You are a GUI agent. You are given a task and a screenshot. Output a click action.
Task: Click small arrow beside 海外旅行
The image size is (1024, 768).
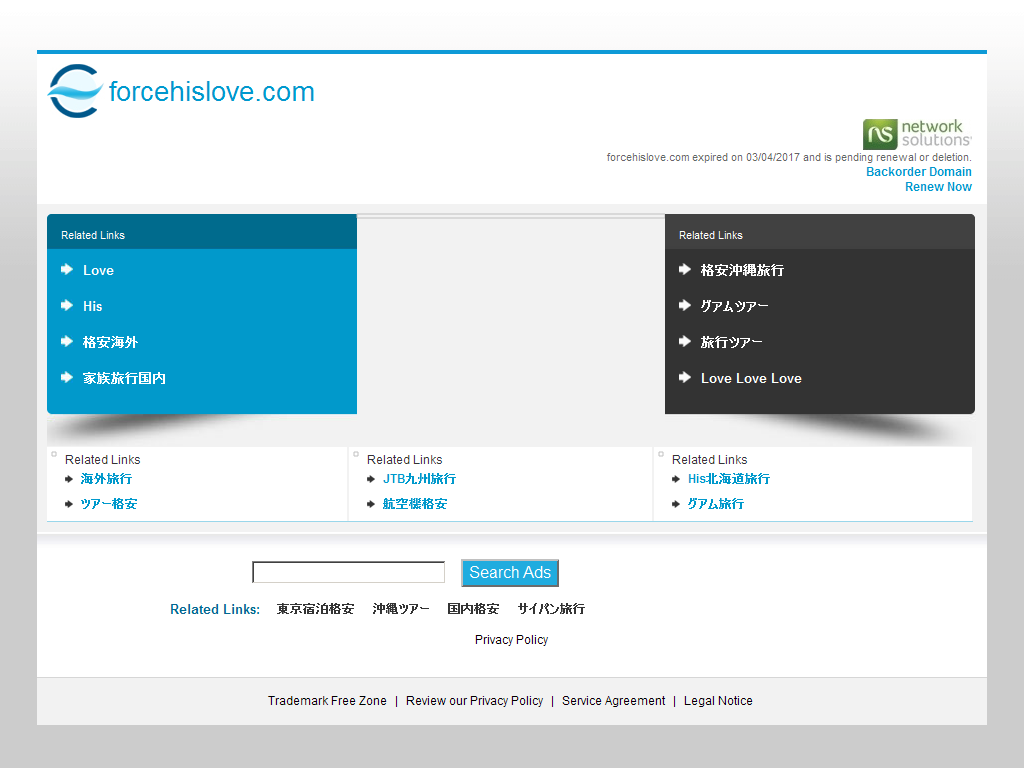(x=69, y=479)
